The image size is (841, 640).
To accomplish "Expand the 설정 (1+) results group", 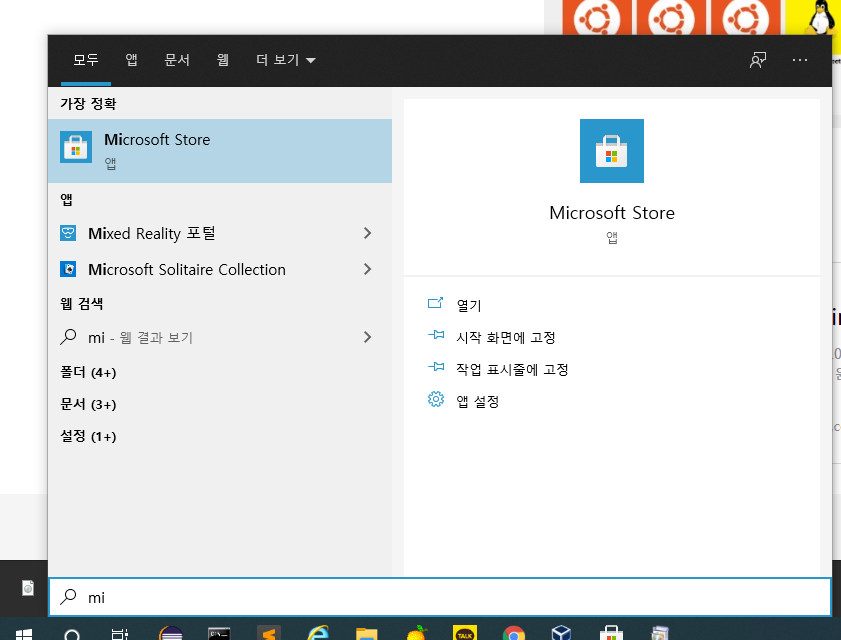I will tap(88, 436).
